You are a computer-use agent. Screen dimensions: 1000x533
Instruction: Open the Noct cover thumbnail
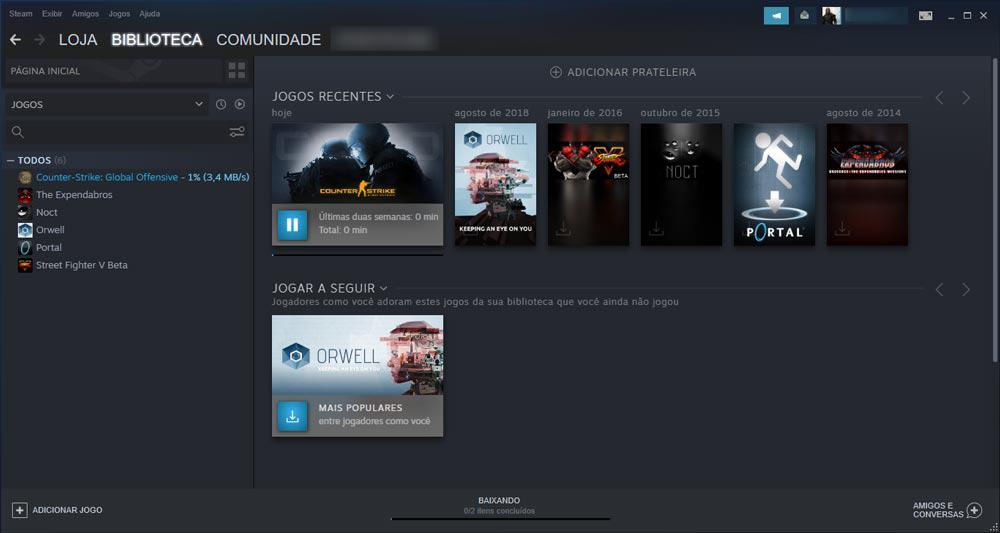pos(682,184)
